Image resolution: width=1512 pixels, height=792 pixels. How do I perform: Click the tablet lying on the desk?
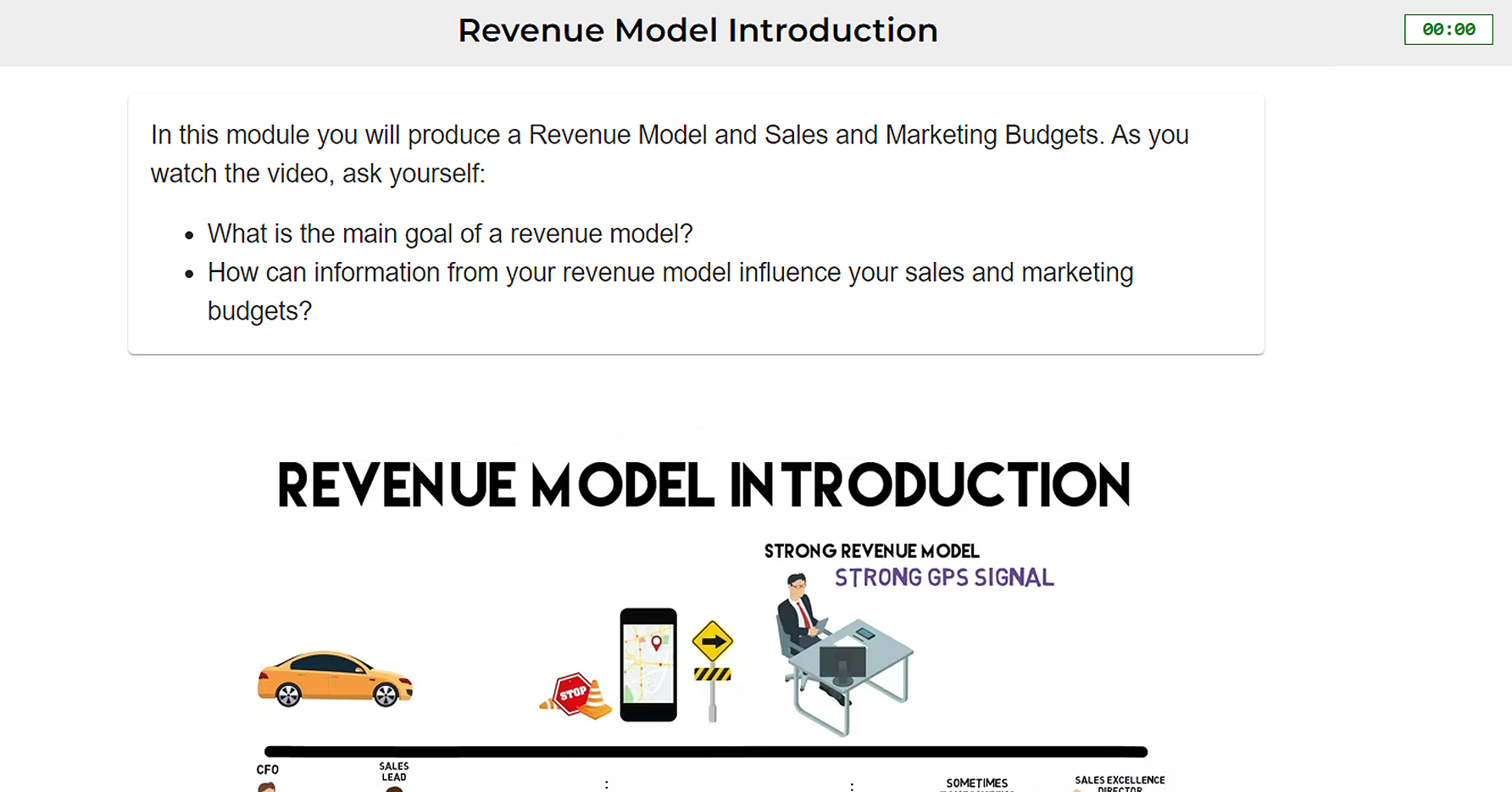865,632
